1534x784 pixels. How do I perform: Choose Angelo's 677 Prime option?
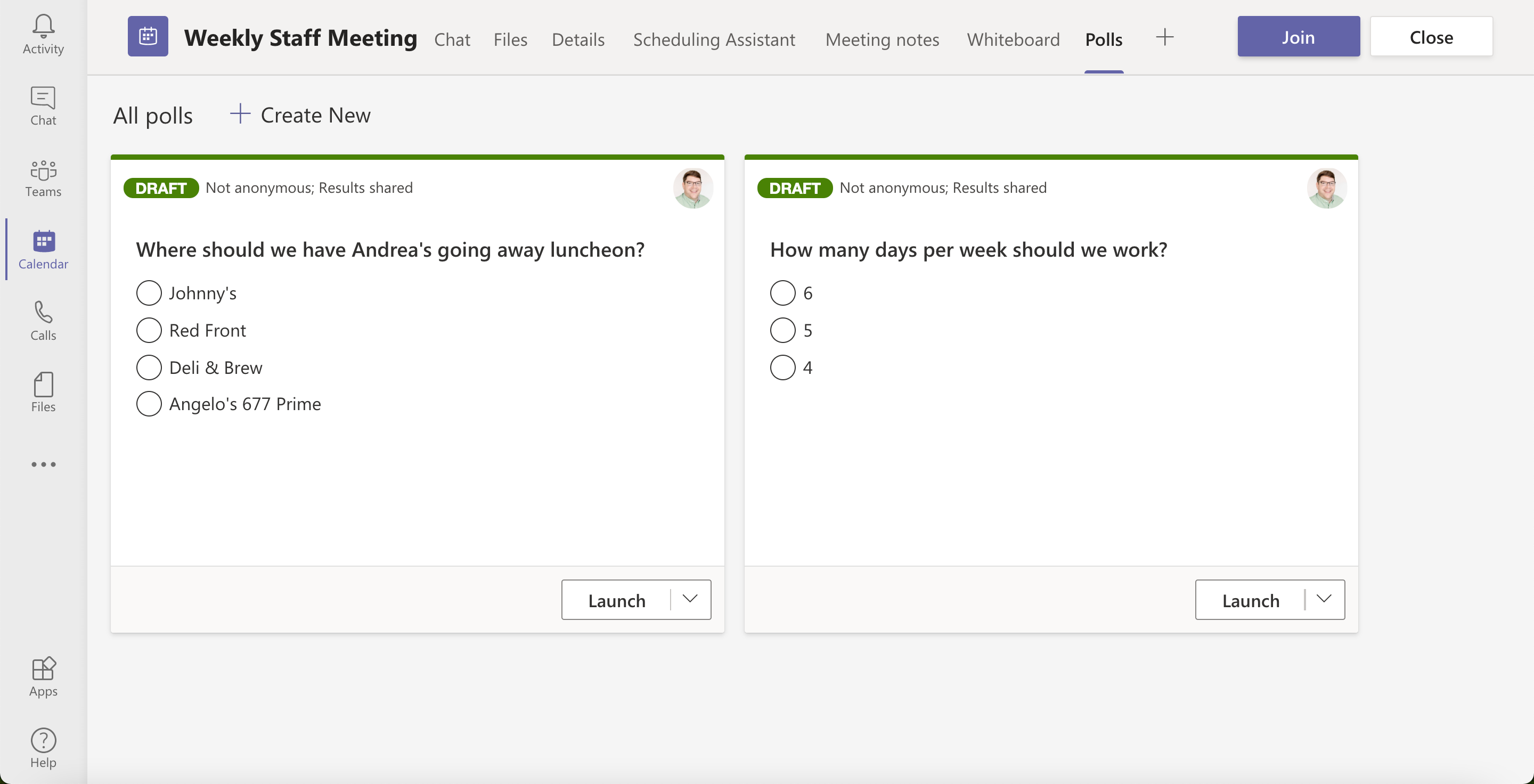click(149, 404)
